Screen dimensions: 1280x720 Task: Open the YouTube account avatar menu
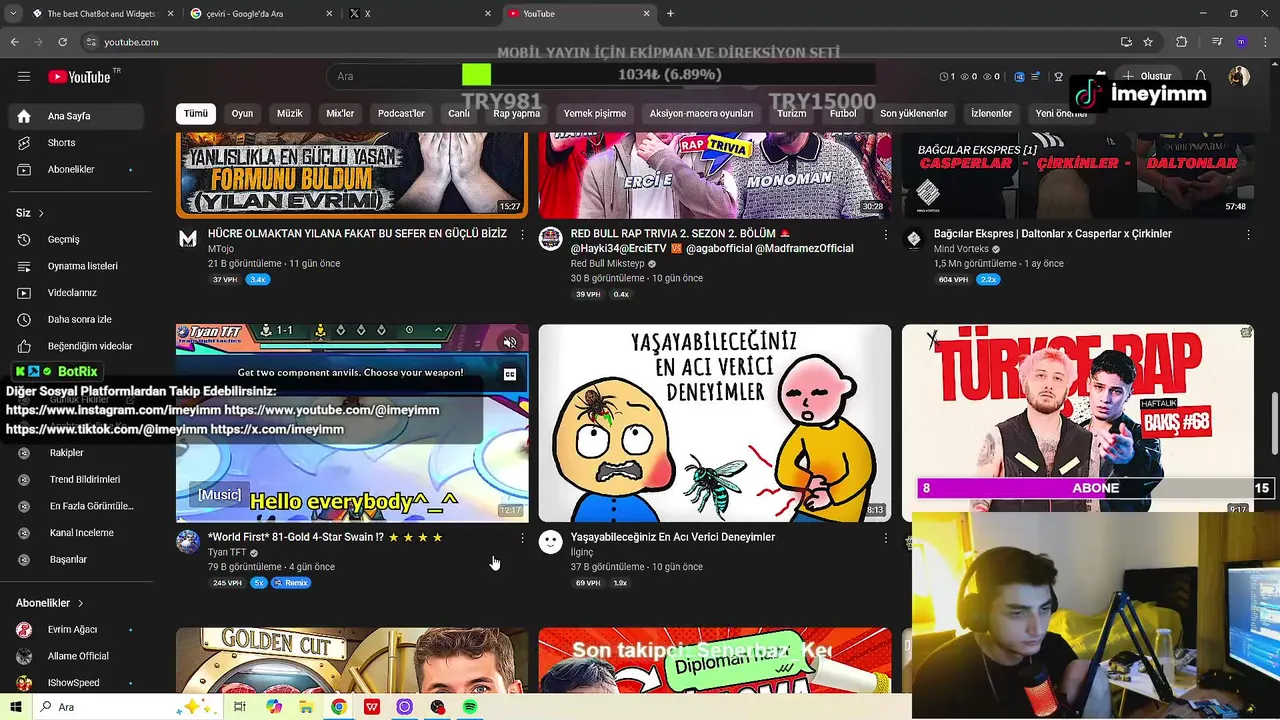[1240, 77]
